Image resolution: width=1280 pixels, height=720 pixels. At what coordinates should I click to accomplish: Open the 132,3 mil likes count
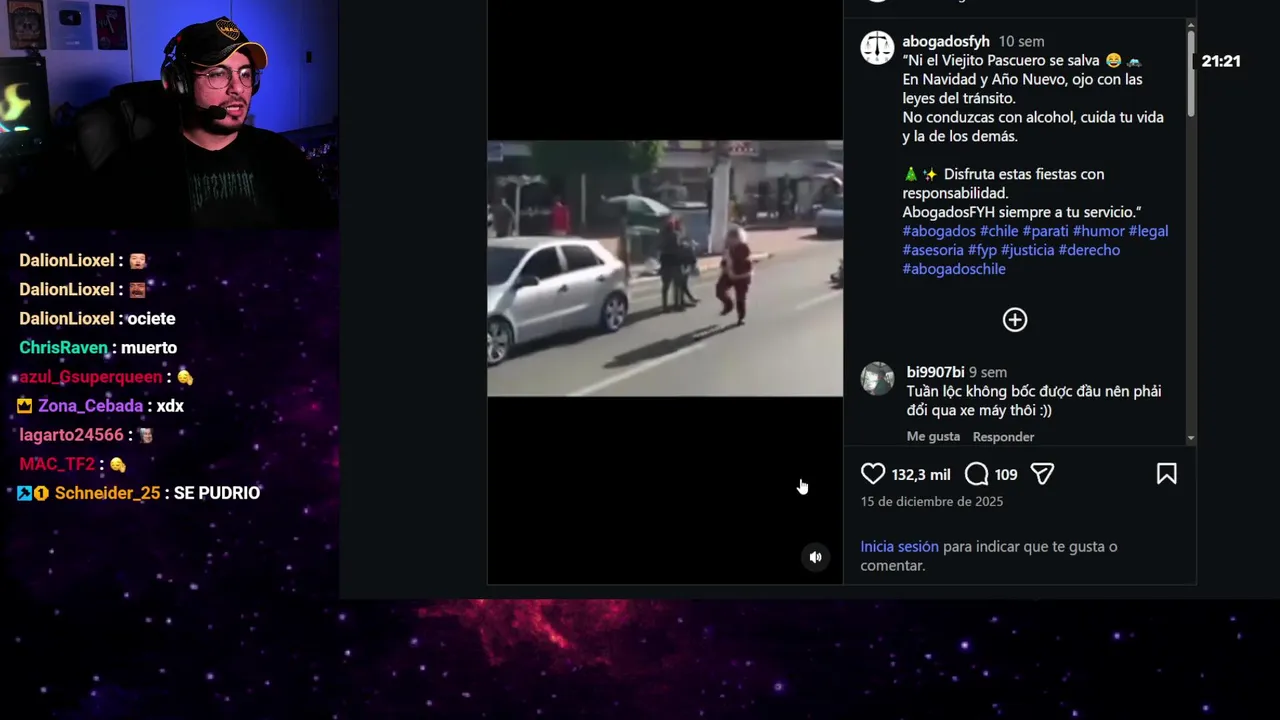click(x=921, y=475)
